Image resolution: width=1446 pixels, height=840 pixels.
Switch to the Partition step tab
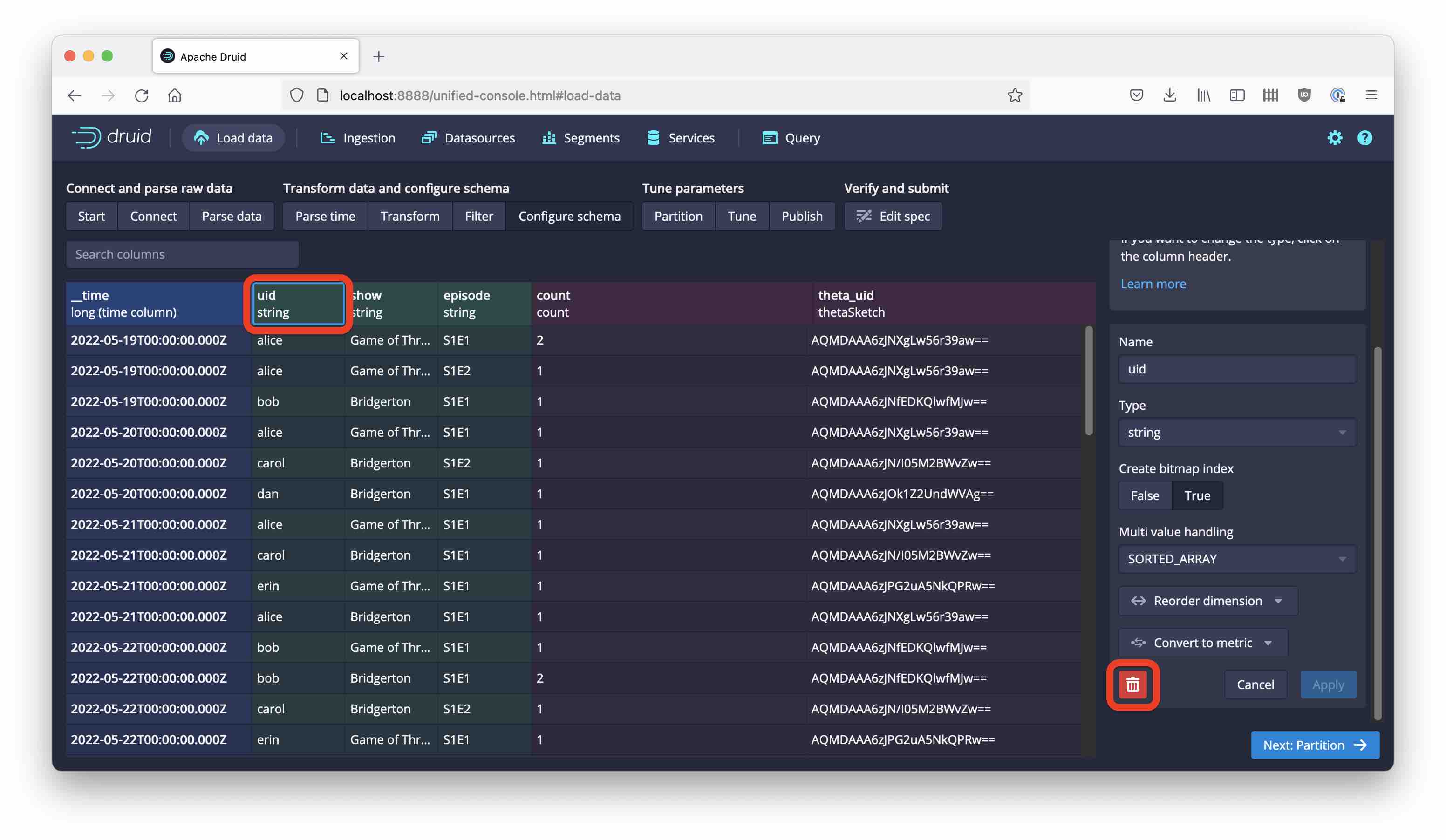pos(678,216)
